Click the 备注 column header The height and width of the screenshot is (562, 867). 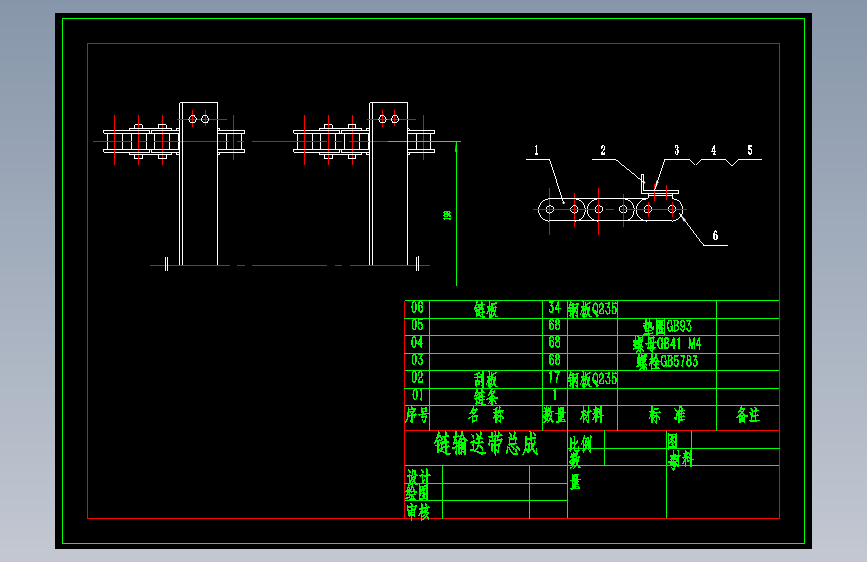pos(748,415)
